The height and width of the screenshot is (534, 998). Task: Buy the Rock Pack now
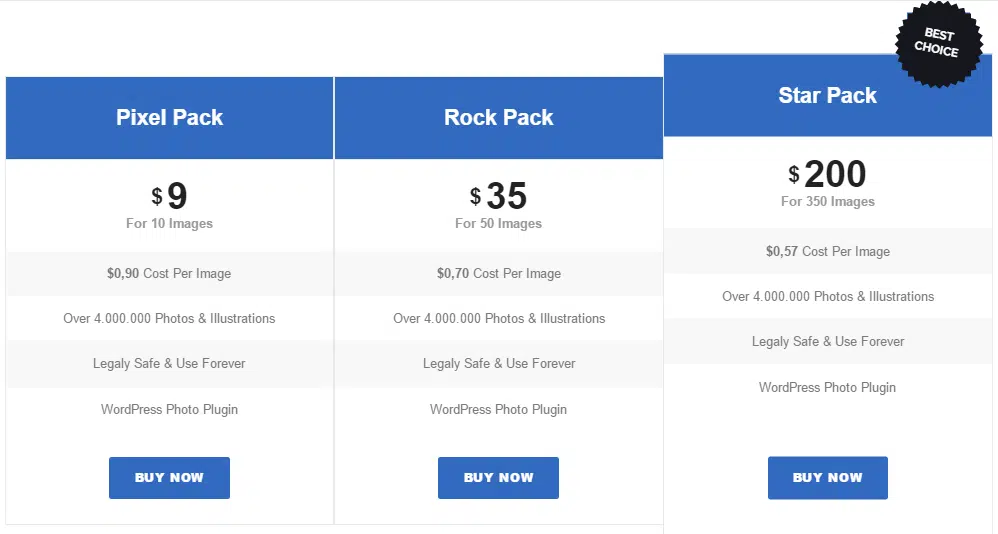[x=498, y=477]
